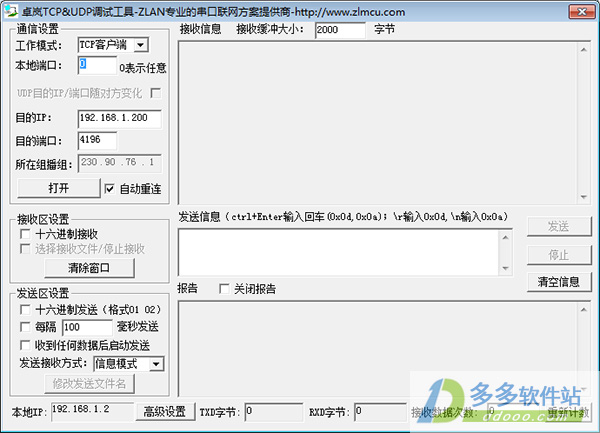Click the 0表示任意 label text

point(142,68)
